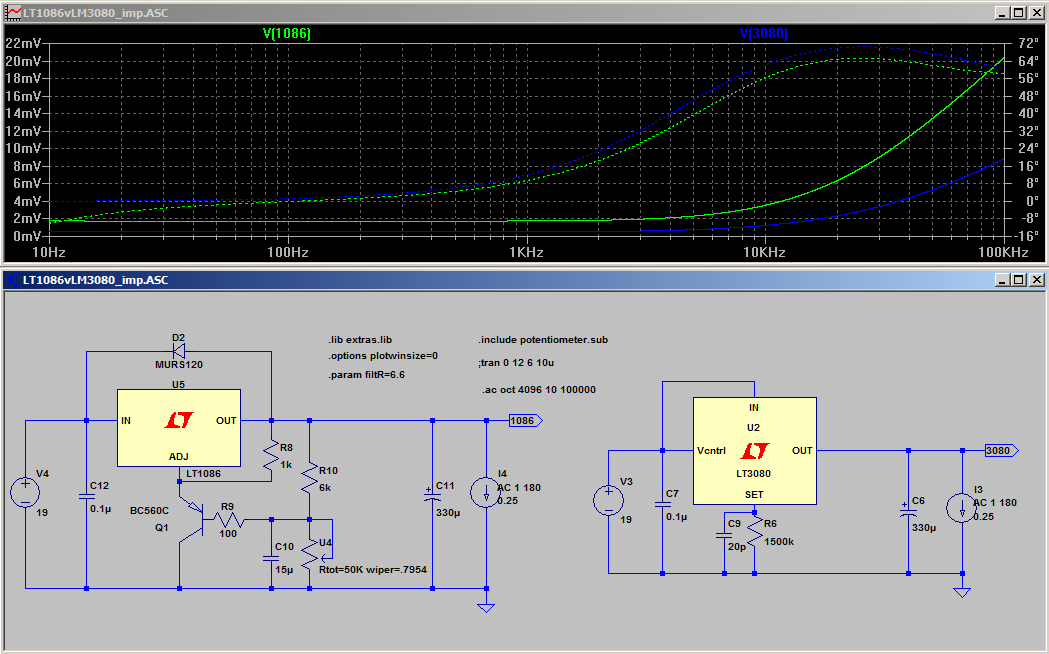Click the 10Hz frequency axis label
The image size is (1049, 654).
point(49,253)
